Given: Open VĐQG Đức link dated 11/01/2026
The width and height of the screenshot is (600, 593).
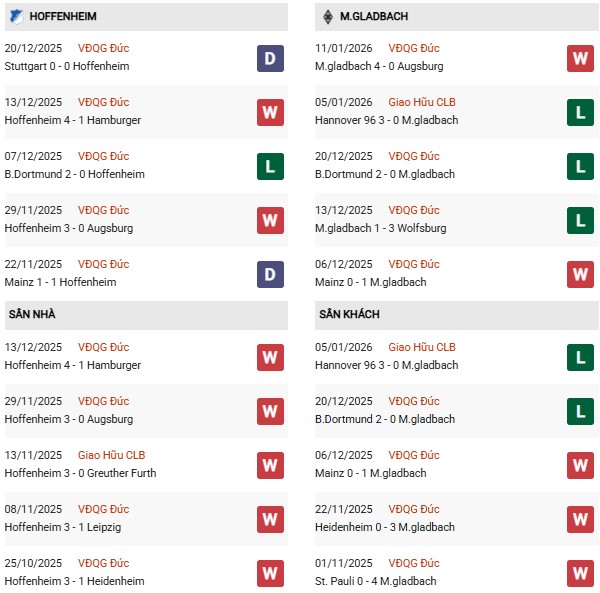Looking at the screenshot, I should 414,48.
